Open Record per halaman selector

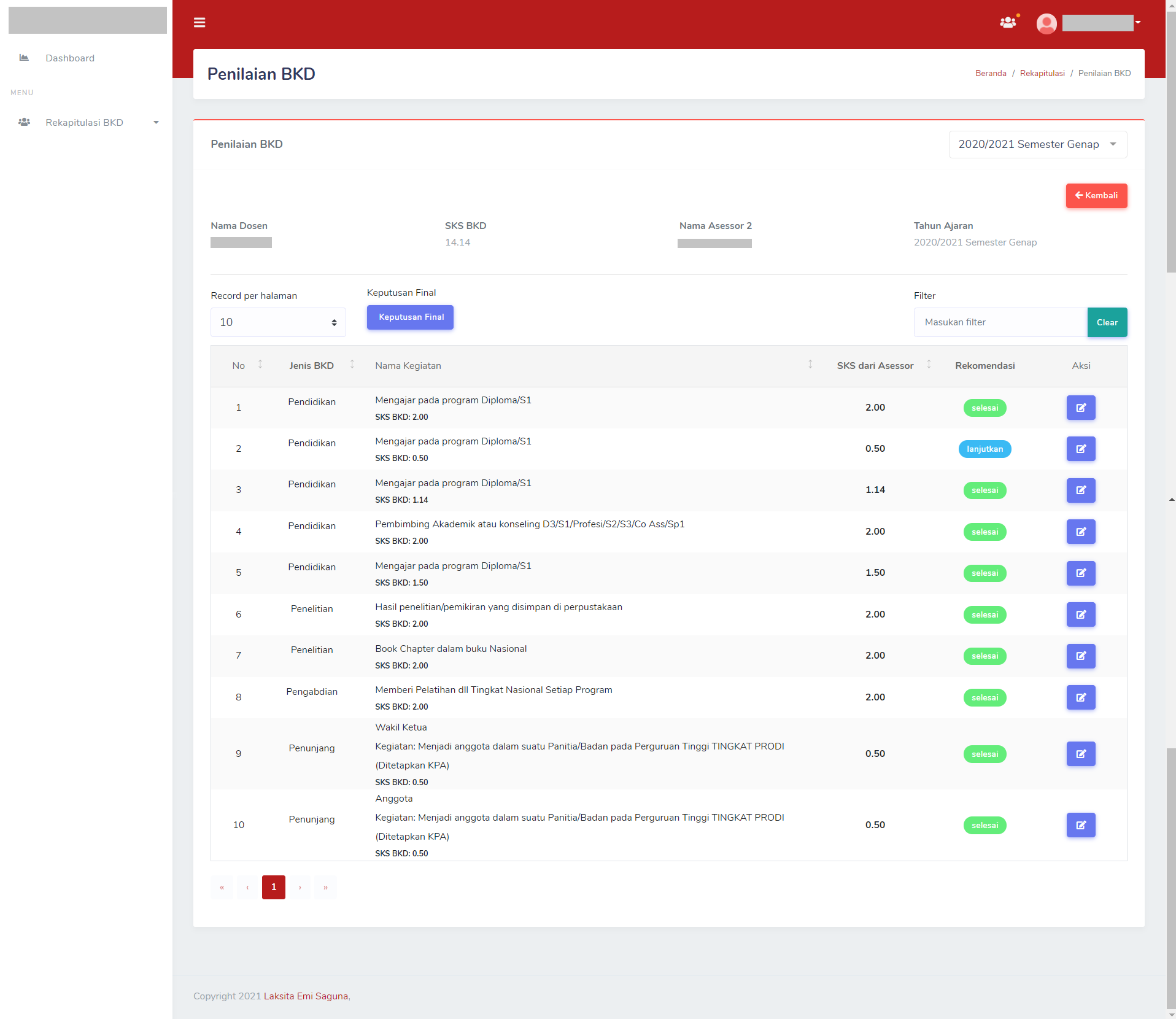[x=278, y=322]
